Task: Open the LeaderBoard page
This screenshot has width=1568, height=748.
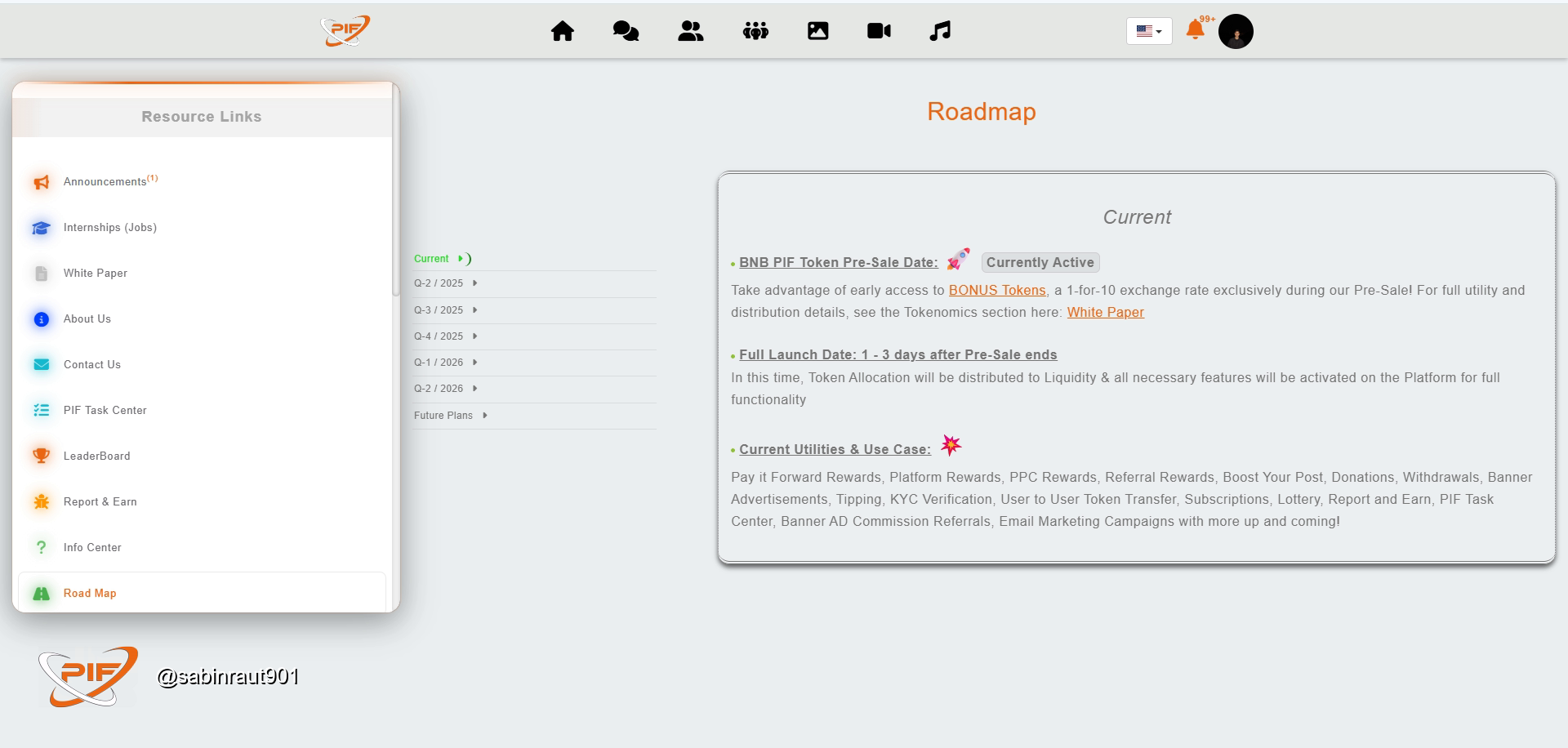Action: (97, 456)
